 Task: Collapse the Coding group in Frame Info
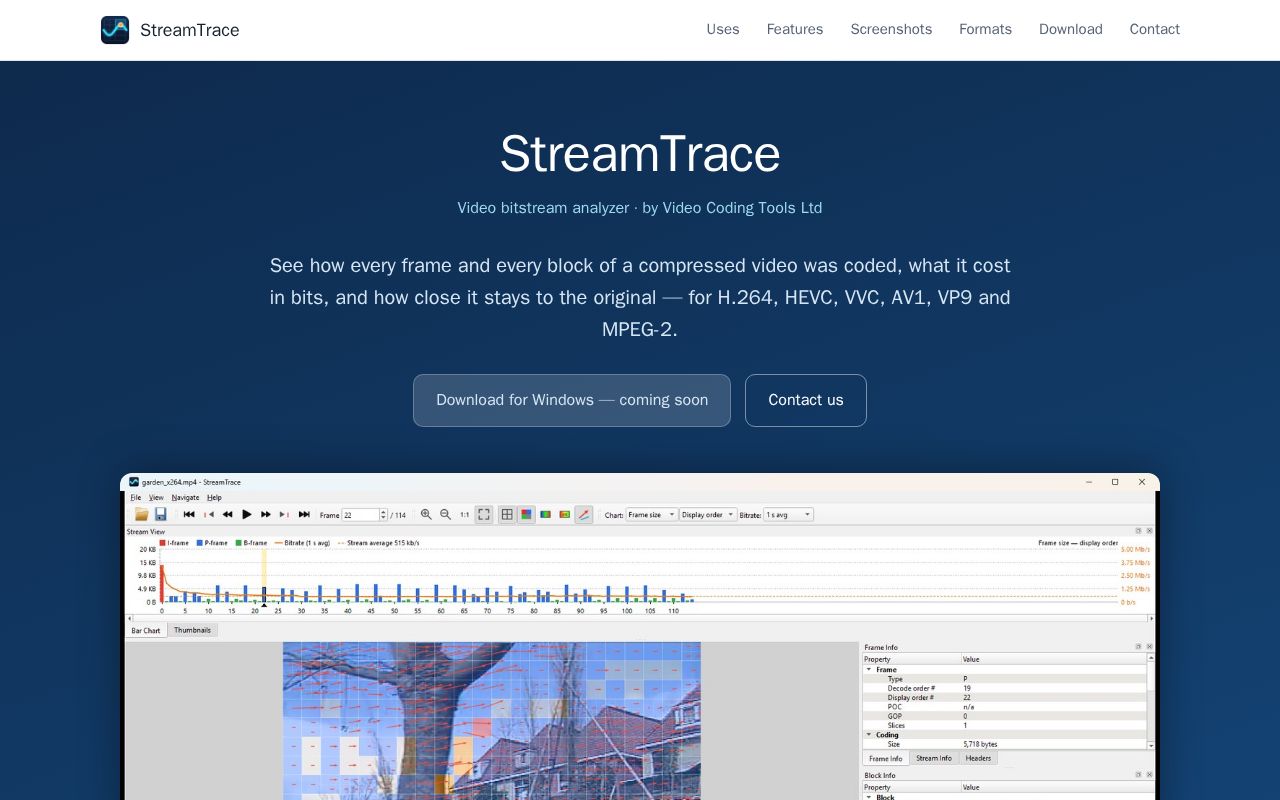pos(869,735)
